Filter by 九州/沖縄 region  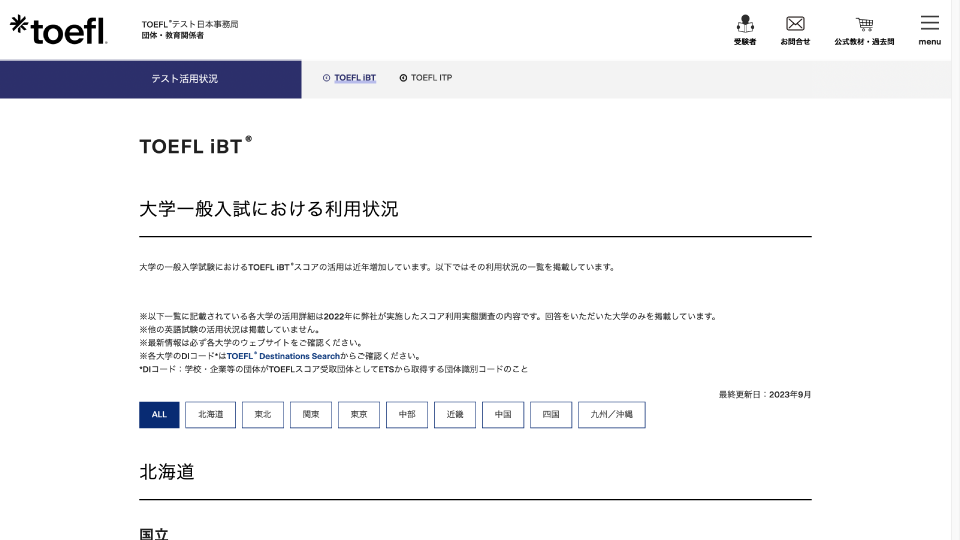612,414
